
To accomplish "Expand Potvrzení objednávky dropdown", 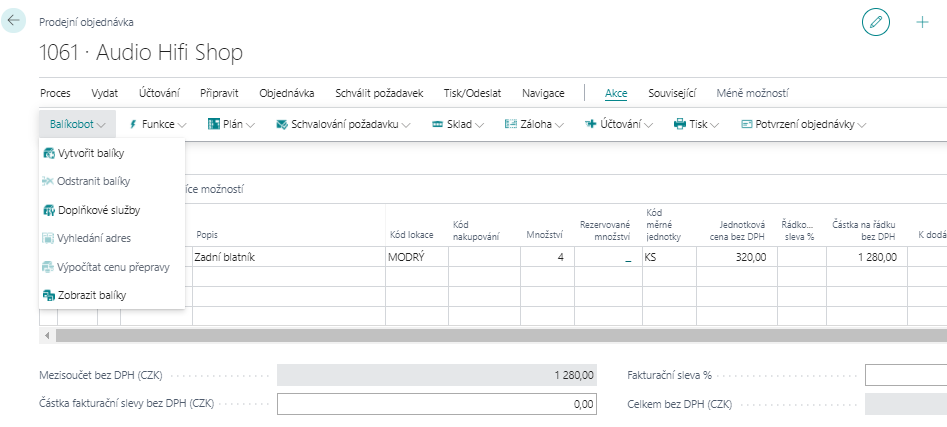I will click(x=803, y=124).
